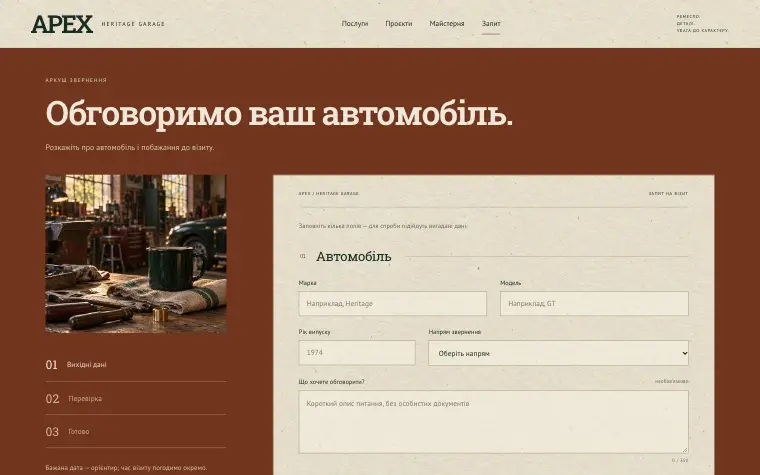Go to the Майстерня page
Image resolution: width=760 pixels, height=475 pixels.
click(x=446, y=23)
